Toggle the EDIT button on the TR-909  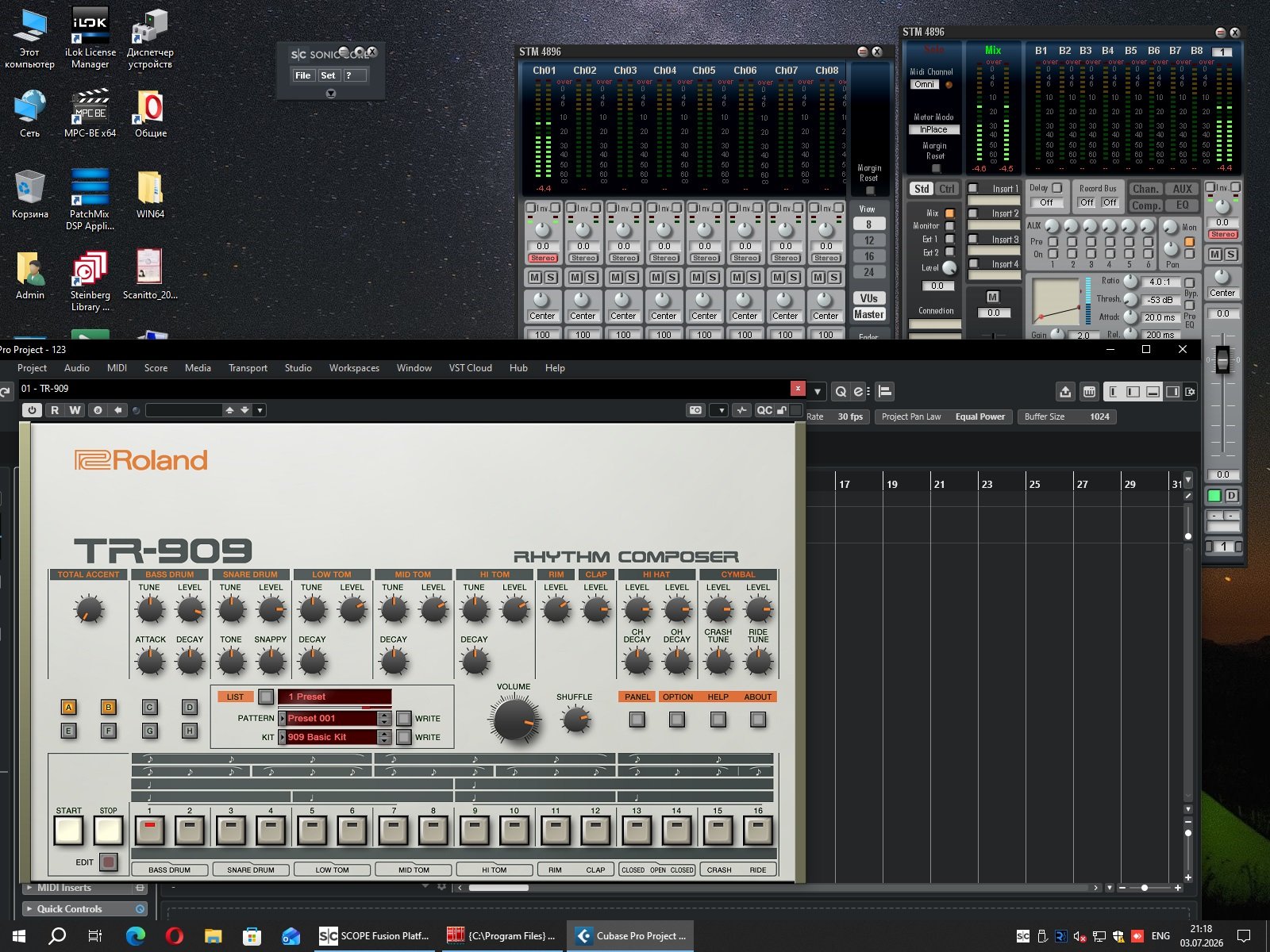[109, 862]
